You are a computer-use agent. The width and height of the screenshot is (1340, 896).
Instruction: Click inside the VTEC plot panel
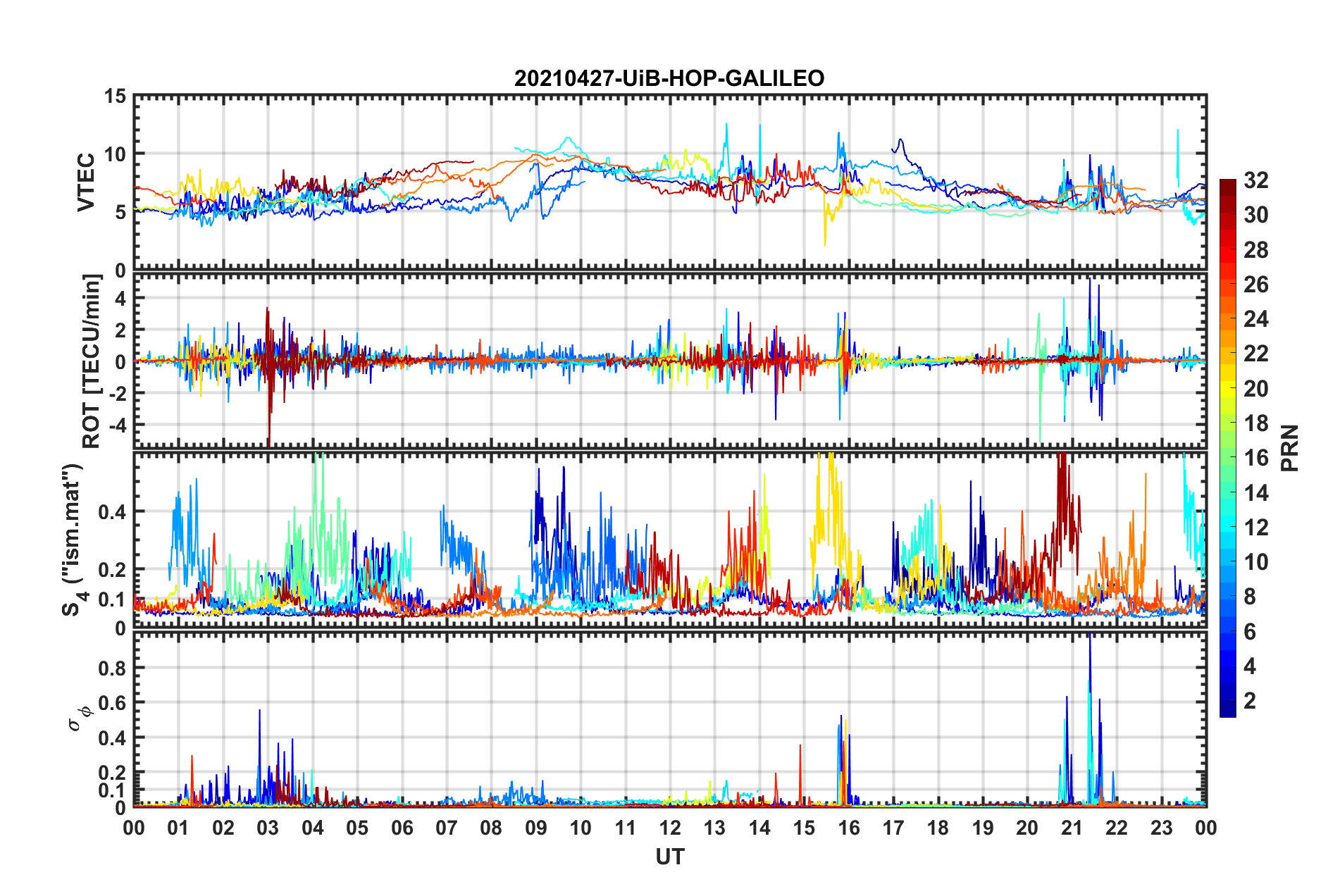point(669,182)
